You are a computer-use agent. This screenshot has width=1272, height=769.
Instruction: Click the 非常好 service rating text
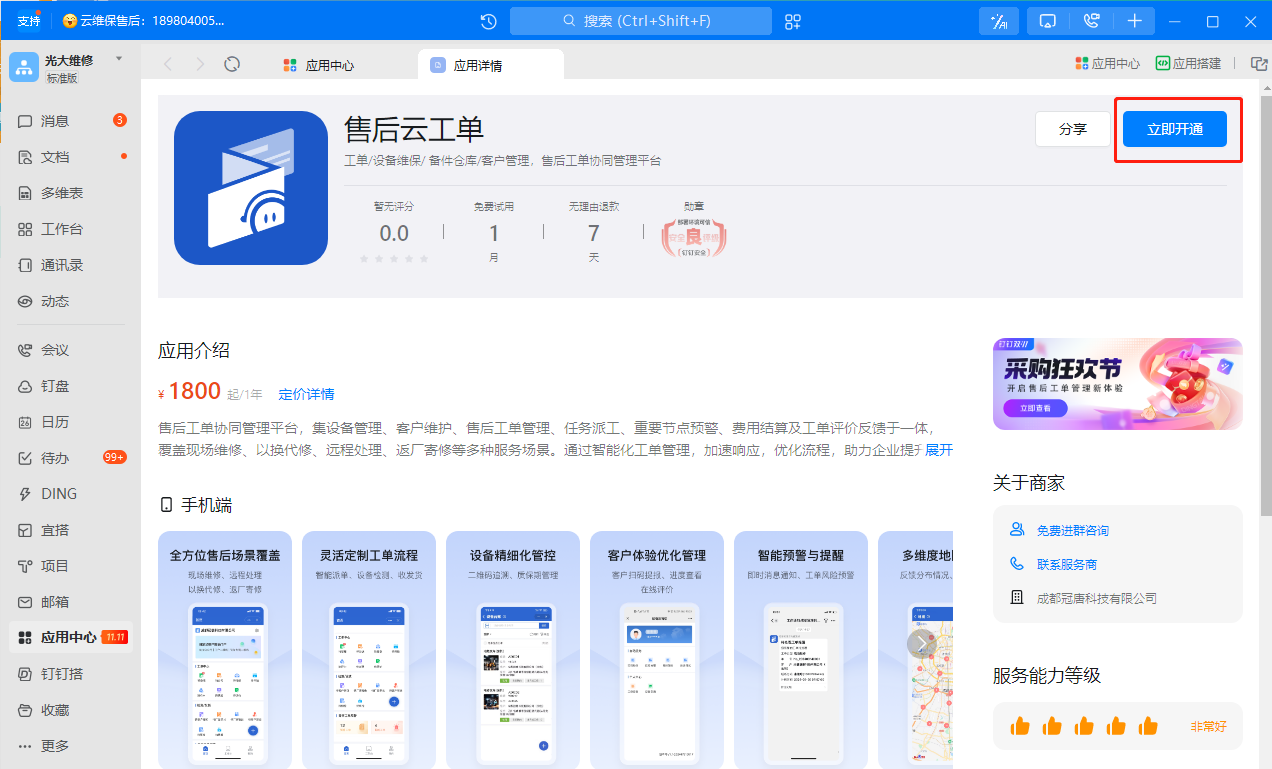coord(1208,727)
